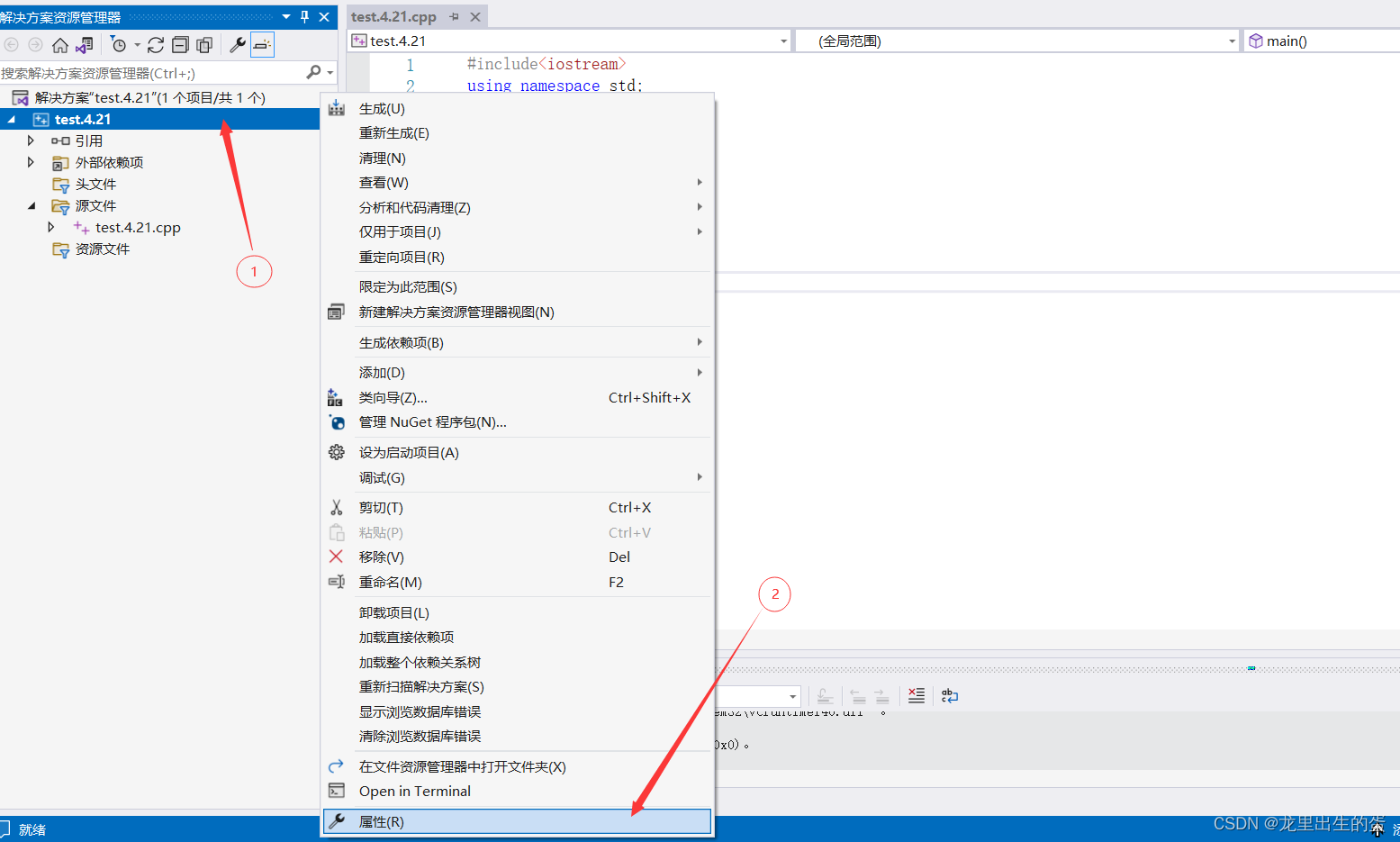Open the test.4.21 project scope dropdown
The width and height of the screenshot is (1400, 842).
[x=783, y=41]
